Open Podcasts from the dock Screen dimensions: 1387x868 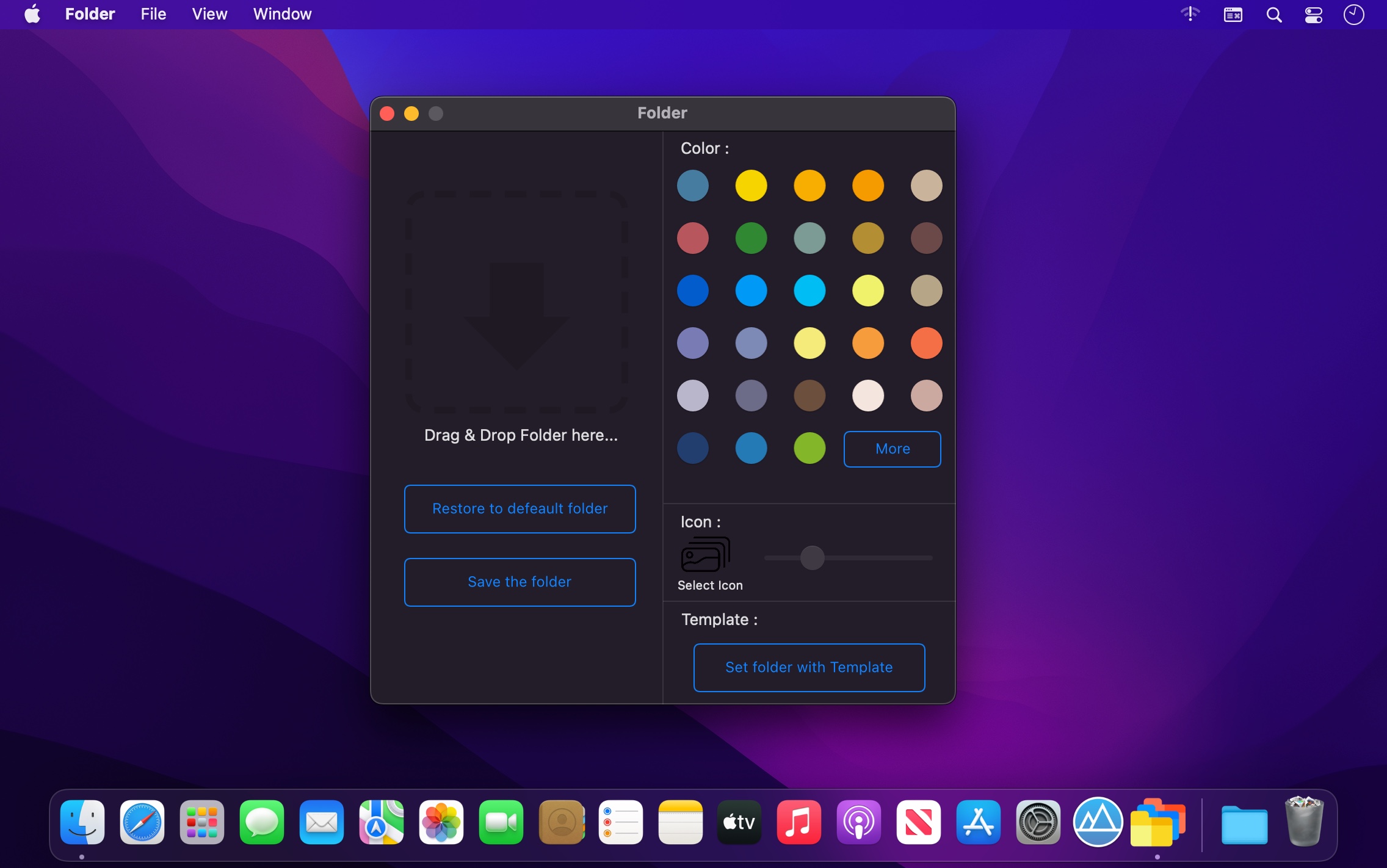(x=859, y=822)
